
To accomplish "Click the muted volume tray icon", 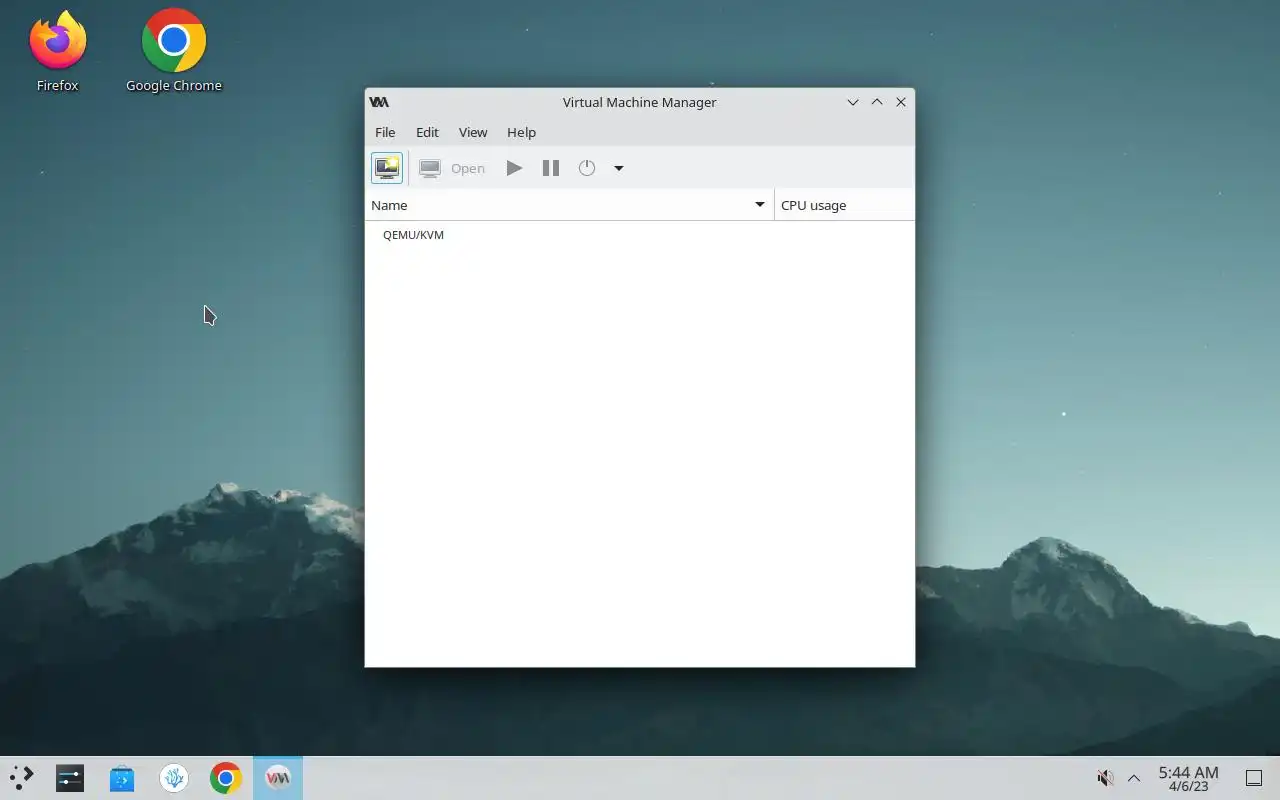I will [1105, 778].
